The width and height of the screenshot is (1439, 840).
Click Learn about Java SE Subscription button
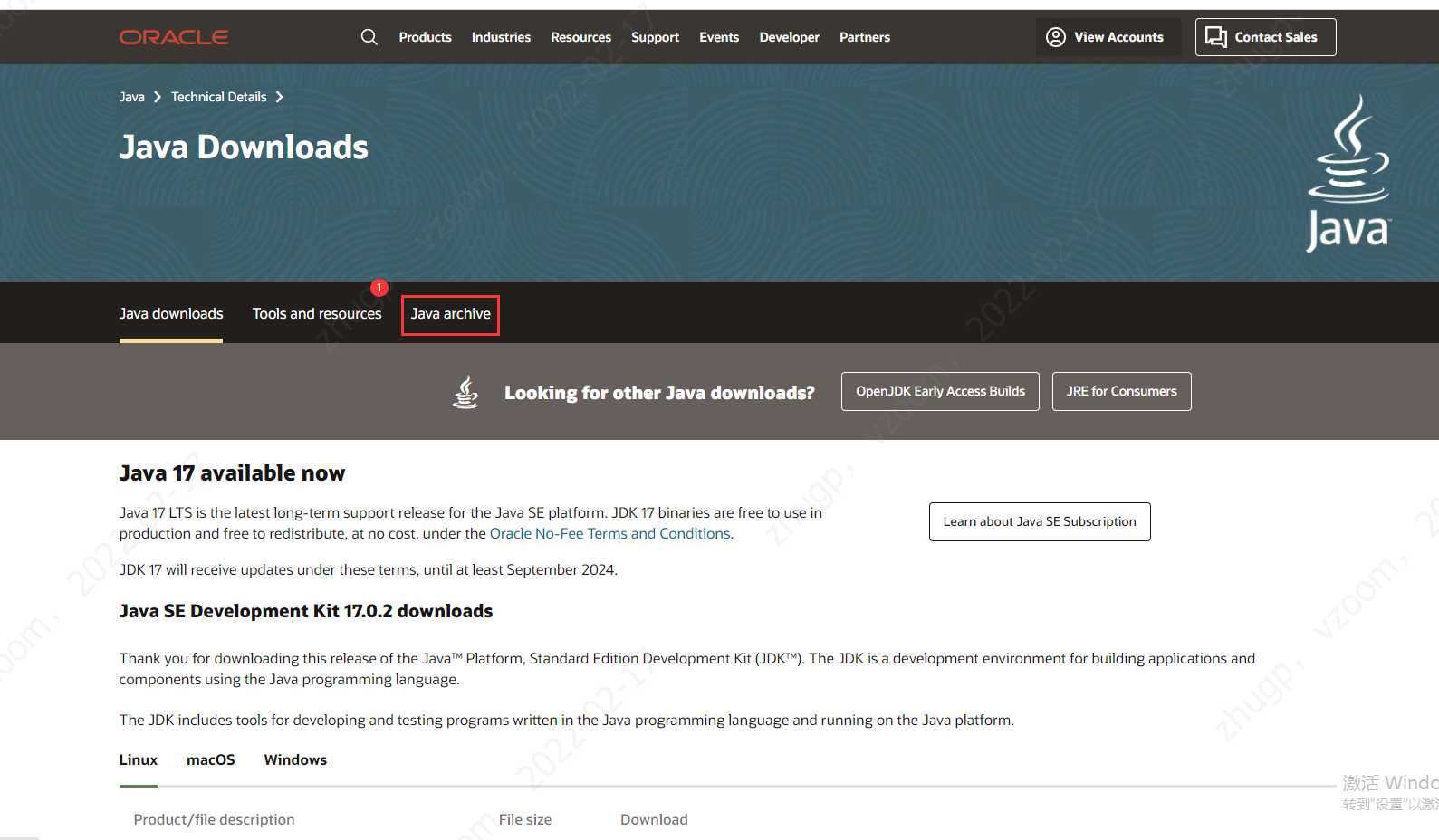tap(1040, 521)
